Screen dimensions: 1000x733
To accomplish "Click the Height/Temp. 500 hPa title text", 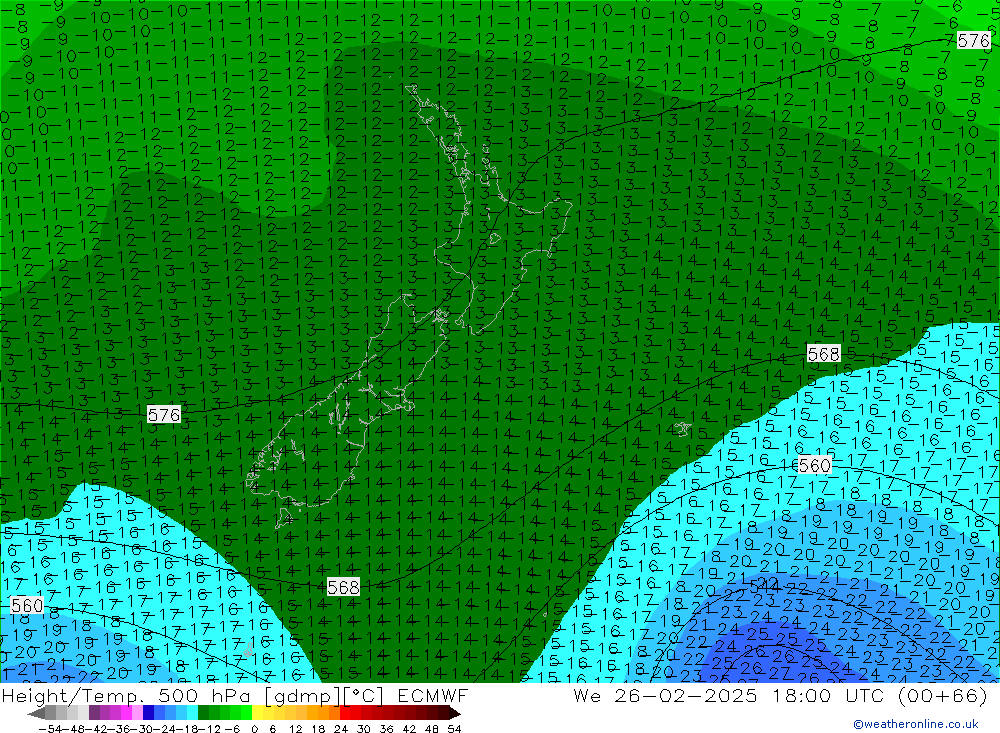I will [125, 695].
